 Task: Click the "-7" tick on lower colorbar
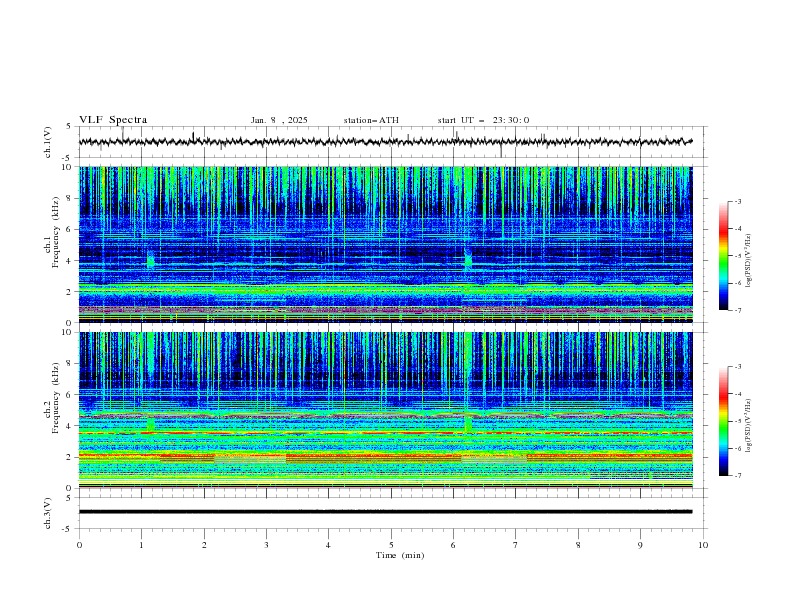[x=737, y=475]
